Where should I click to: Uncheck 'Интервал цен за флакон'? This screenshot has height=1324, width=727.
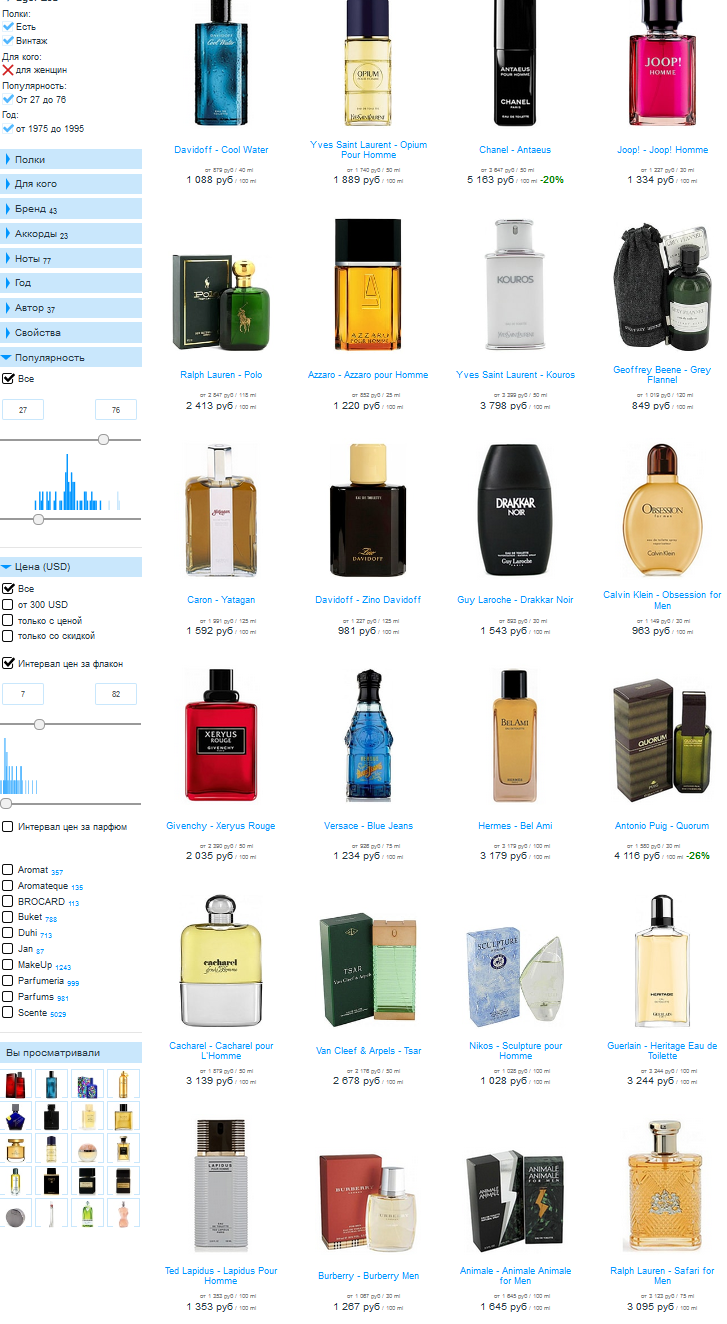pos(8,663)
